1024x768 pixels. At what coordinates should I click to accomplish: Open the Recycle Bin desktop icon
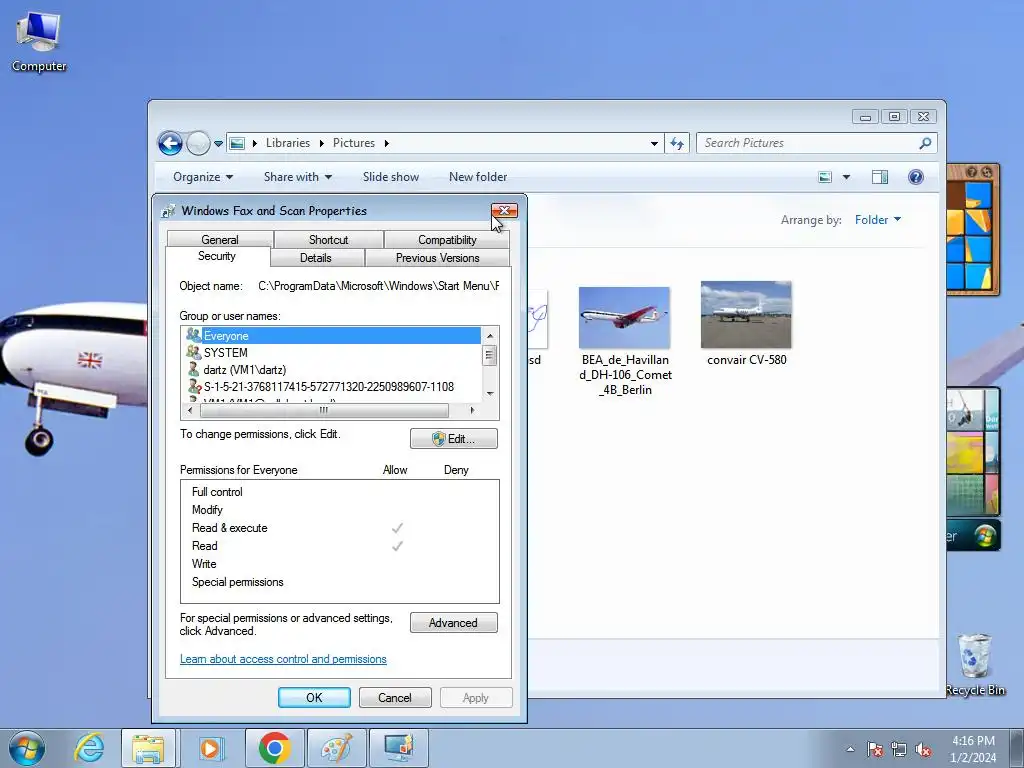click(x=974, y=664)
